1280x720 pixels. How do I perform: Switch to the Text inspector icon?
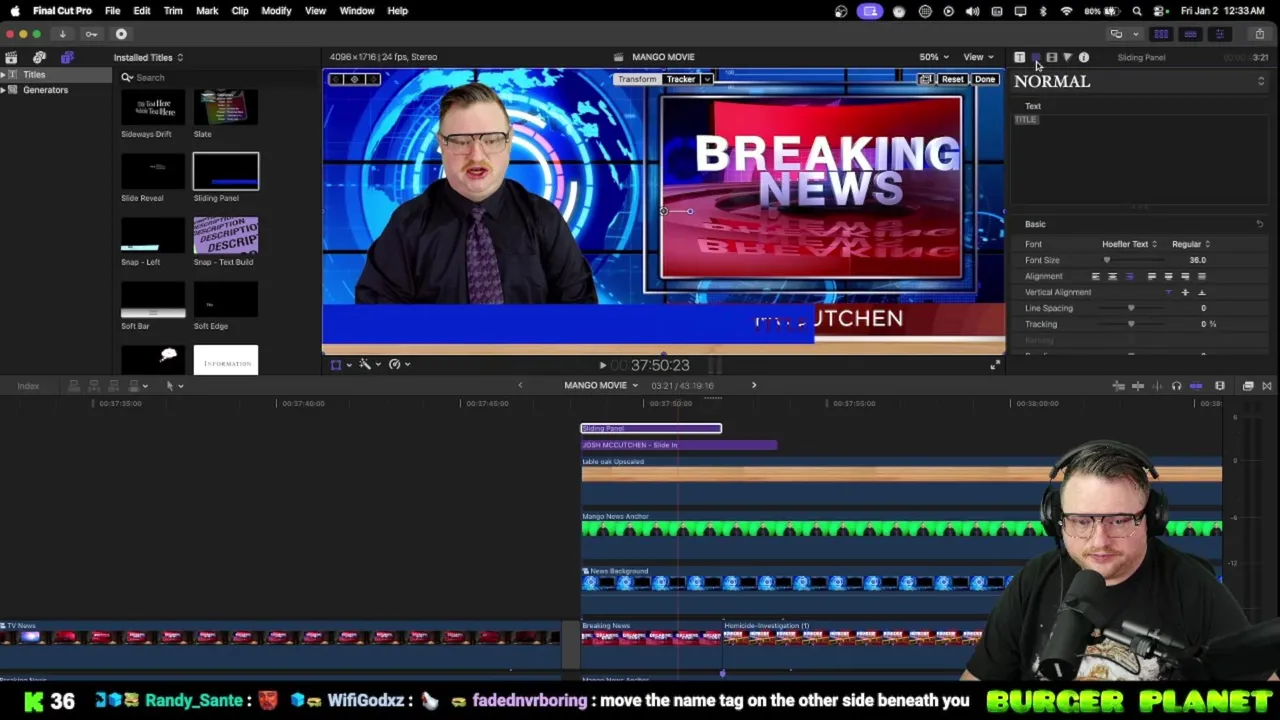tap(1035, 57)
